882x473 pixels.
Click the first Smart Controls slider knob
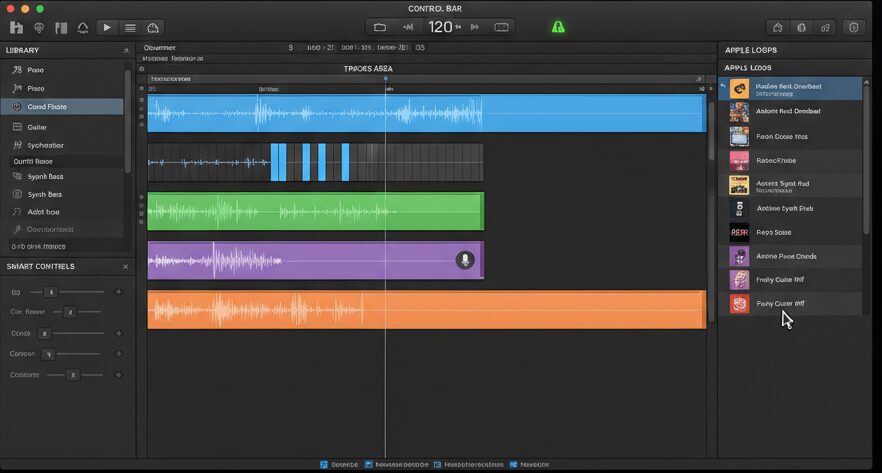(x=50, y=292)
